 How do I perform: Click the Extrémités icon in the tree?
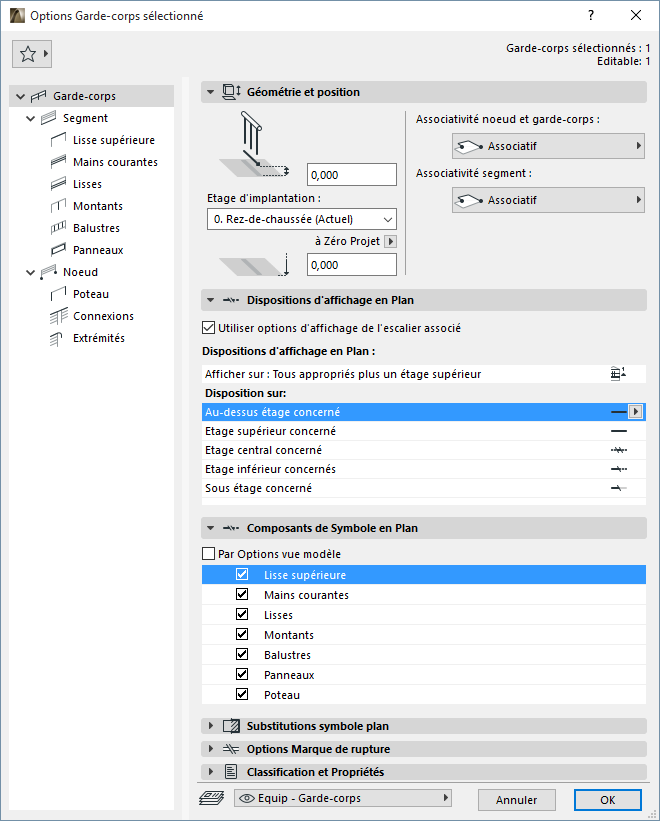pos(58,338)
